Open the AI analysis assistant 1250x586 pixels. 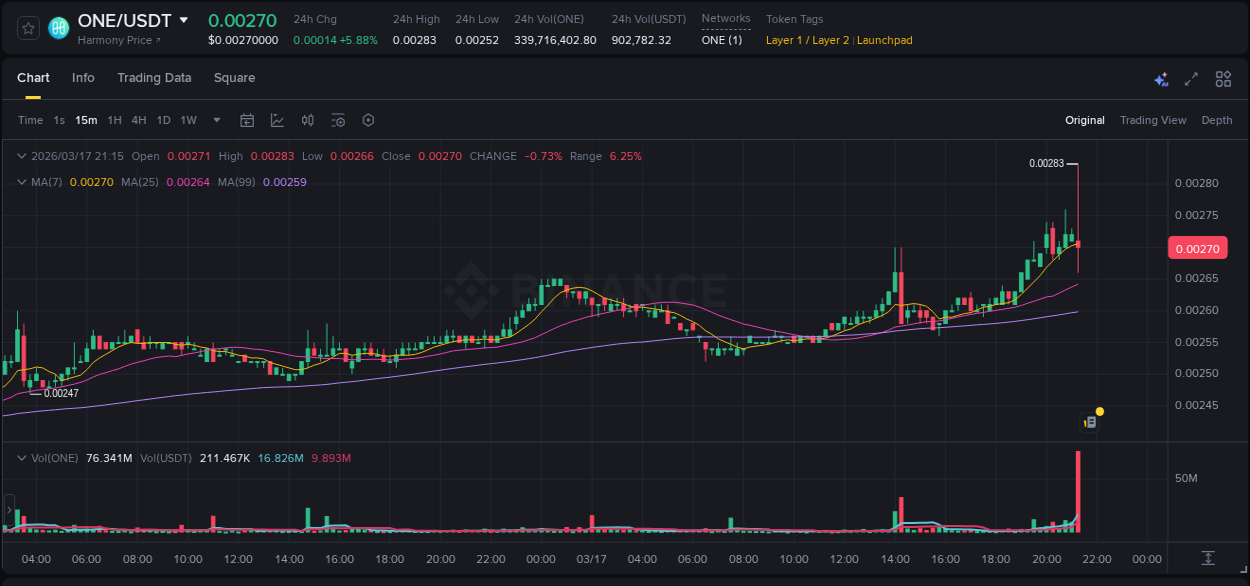(x=1161, y=78)
